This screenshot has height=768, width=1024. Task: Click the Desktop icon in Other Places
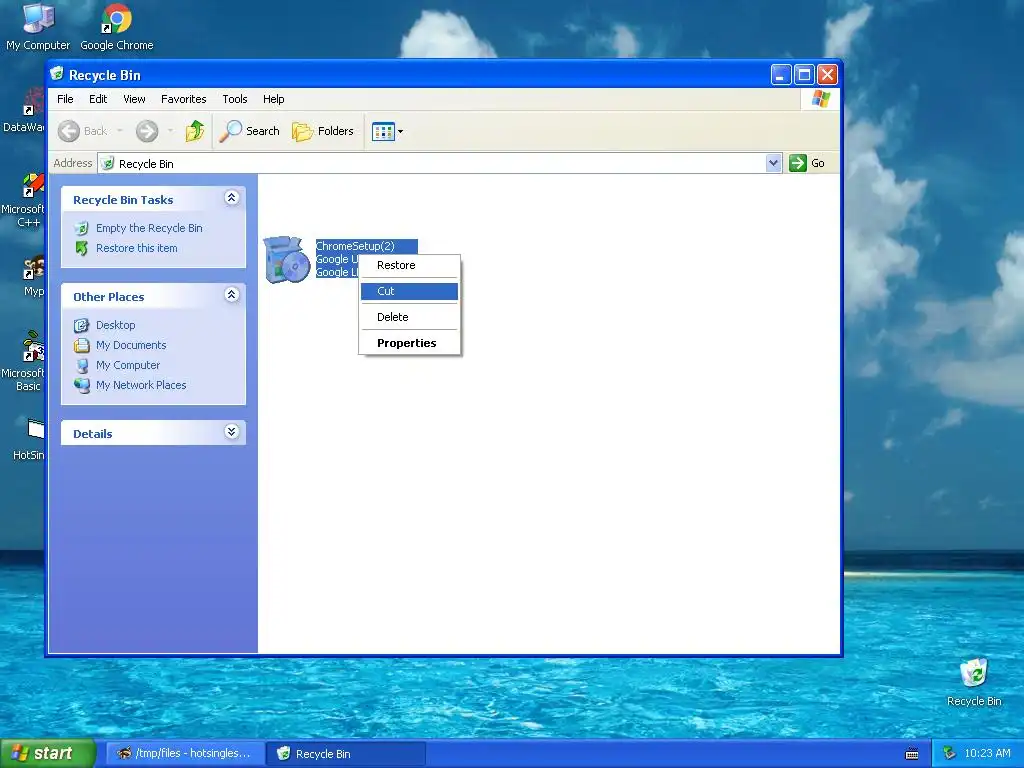[x=82, y=325]
